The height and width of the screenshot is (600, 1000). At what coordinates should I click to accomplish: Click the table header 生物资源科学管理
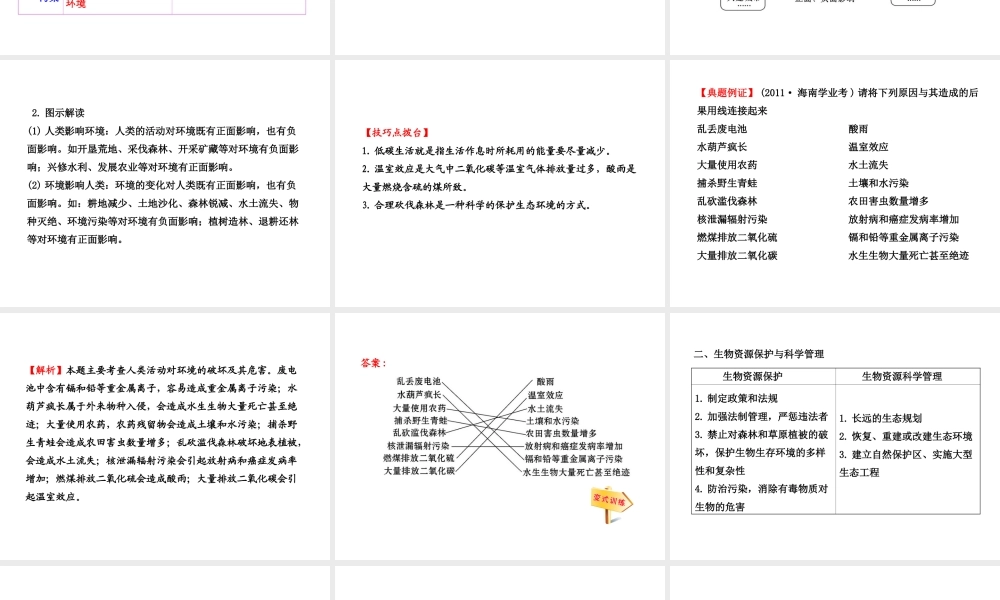click(x=902, y=376)
